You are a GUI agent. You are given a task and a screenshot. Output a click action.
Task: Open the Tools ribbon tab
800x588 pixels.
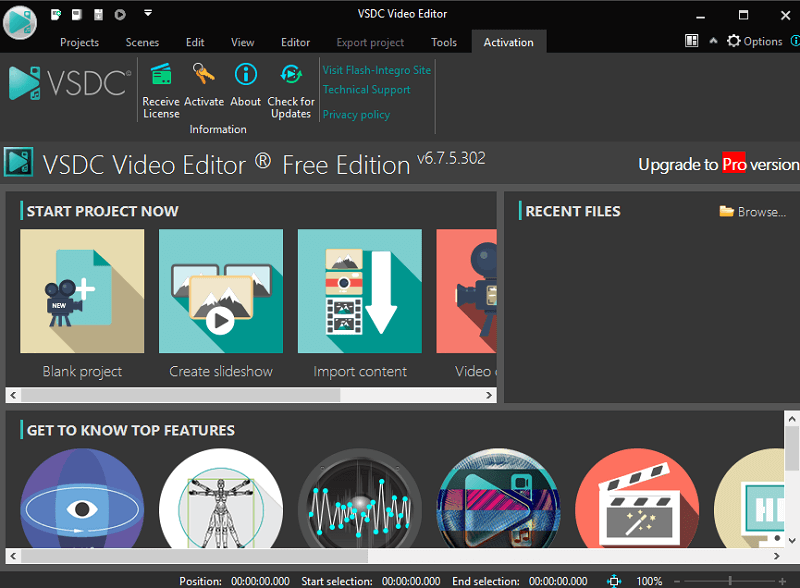(443, 42)
